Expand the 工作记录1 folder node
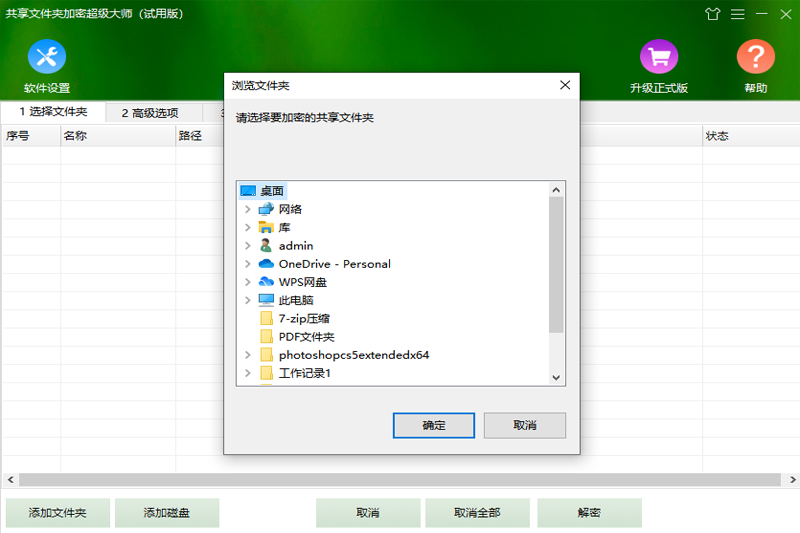This screenshot has width=800, height=533. [247, 373]
